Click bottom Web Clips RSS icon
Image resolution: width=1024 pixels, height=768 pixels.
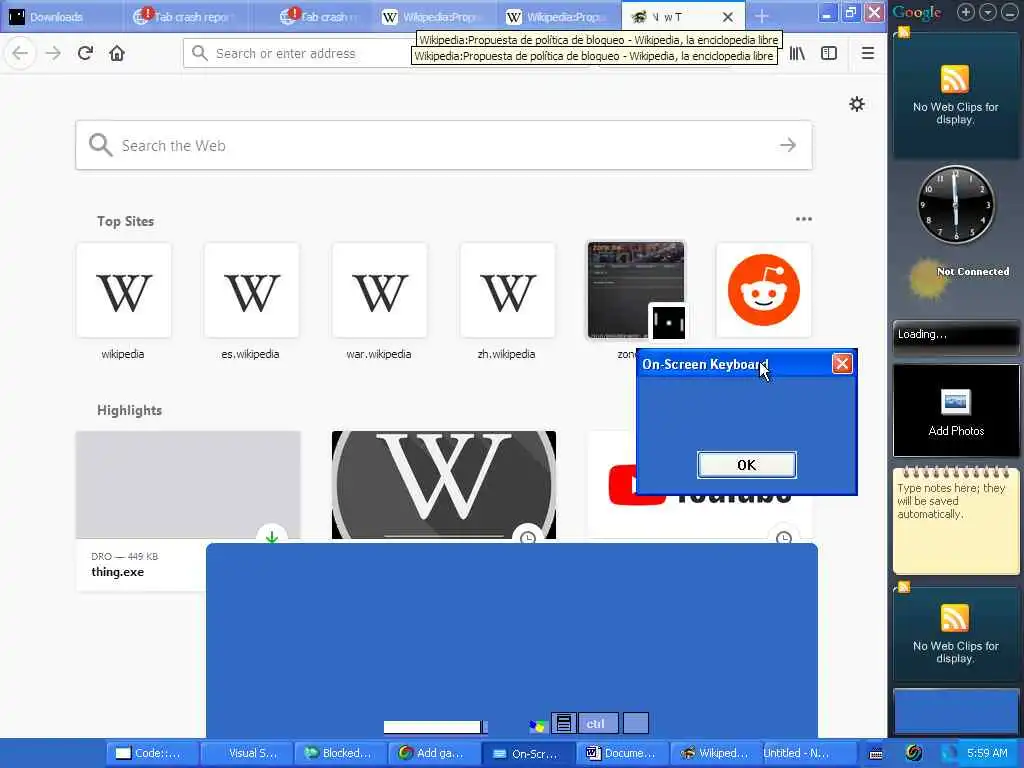(x=955, y=618)
